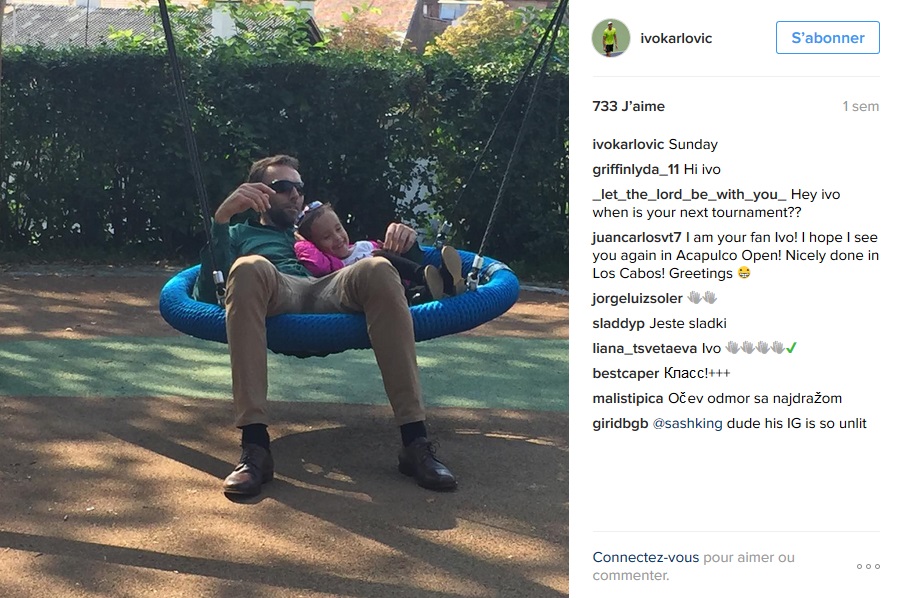Image resolution: width=901 pixels, height=598 pixels.
Task: Click Connectez-vous login link
Action: pos(646,557)
